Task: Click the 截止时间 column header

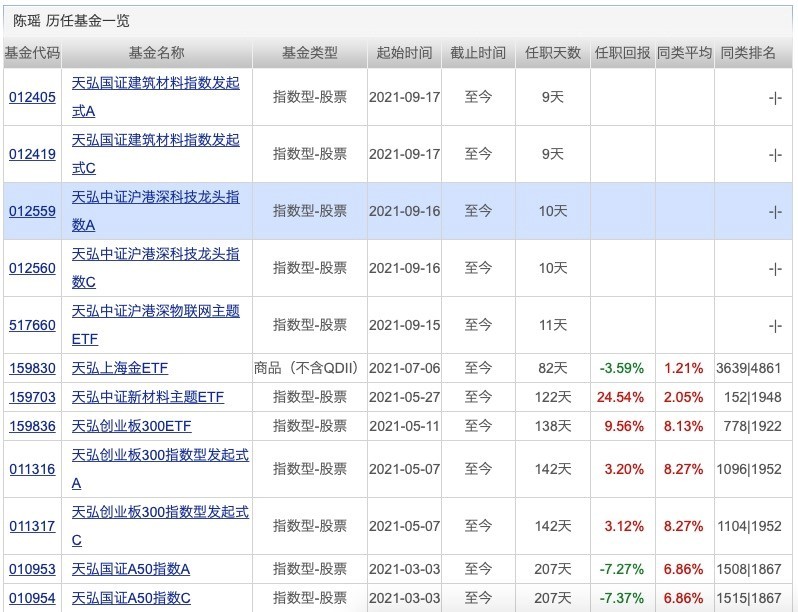Action: tap(478, 53)
